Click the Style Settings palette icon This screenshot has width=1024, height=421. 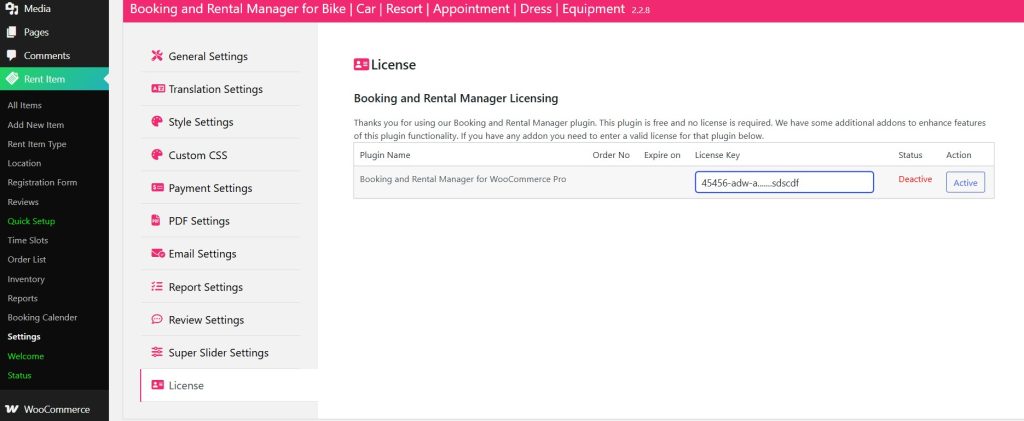157,122
